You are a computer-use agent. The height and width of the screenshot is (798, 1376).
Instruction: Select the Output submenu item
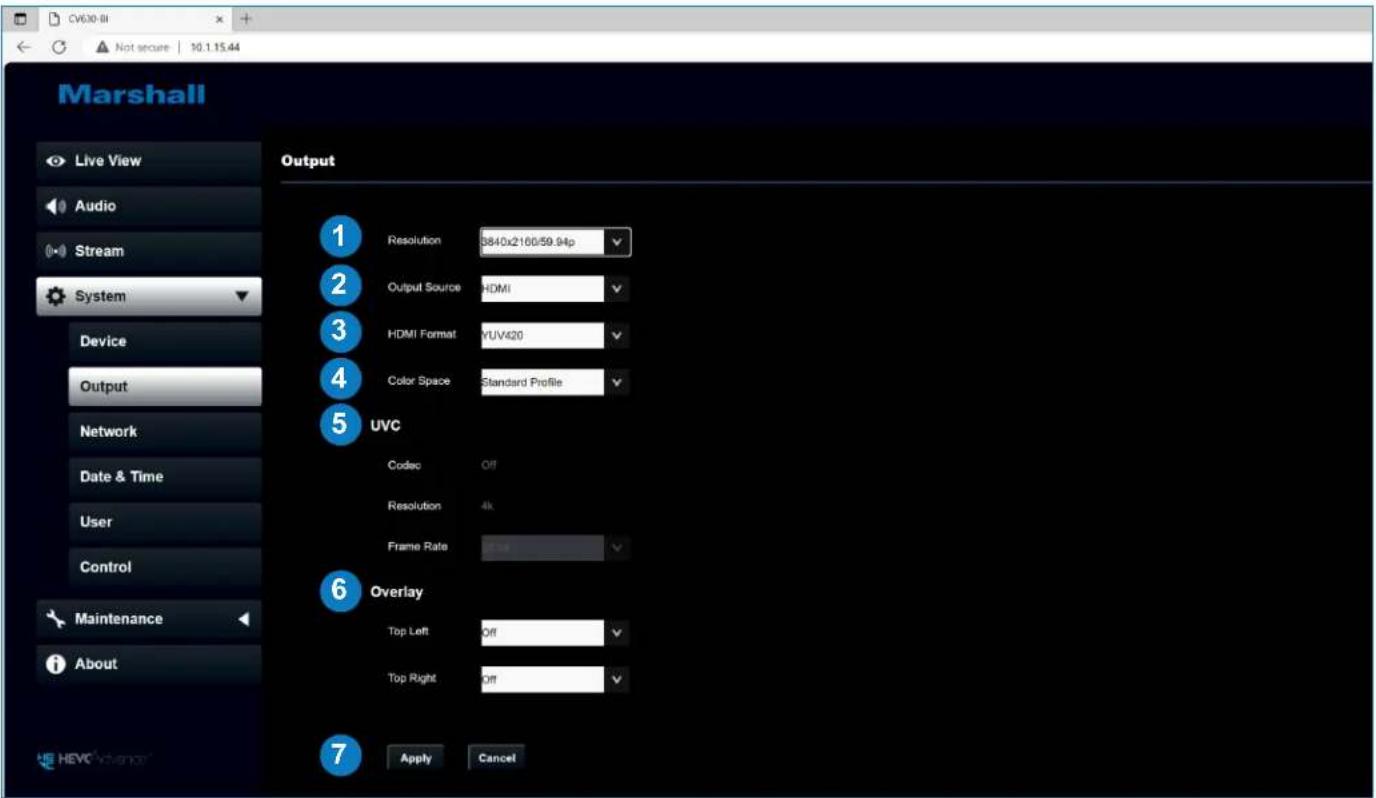coord(164,386)
